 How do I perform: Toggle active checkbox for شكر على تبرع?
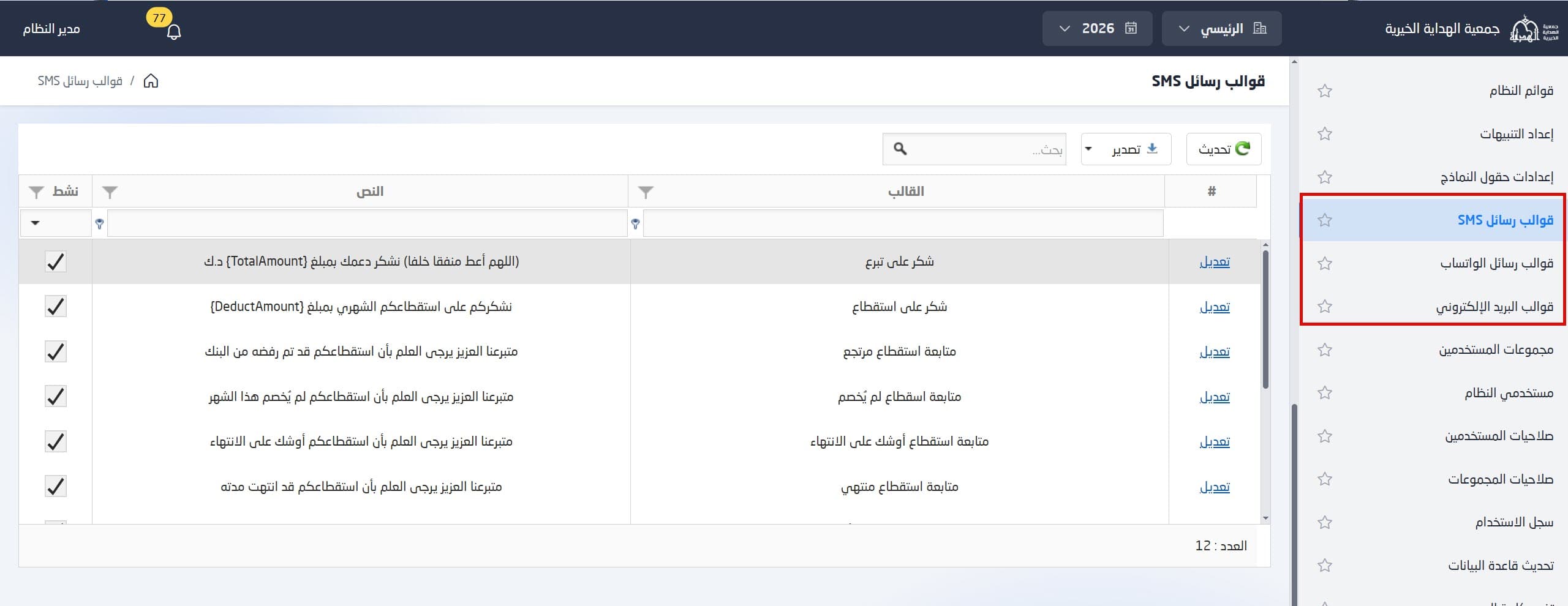[x=56, y=262]
